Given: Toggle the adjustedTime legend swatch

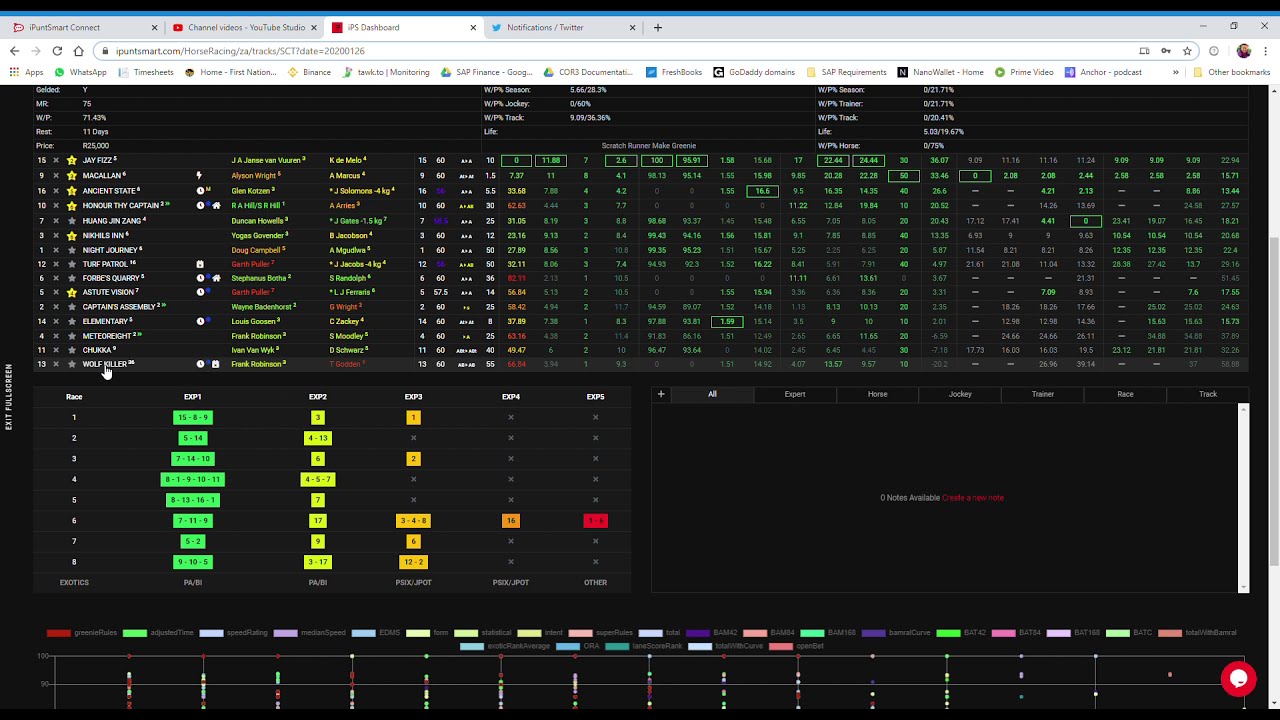Looking at the screenshot, I should [135, 633].
